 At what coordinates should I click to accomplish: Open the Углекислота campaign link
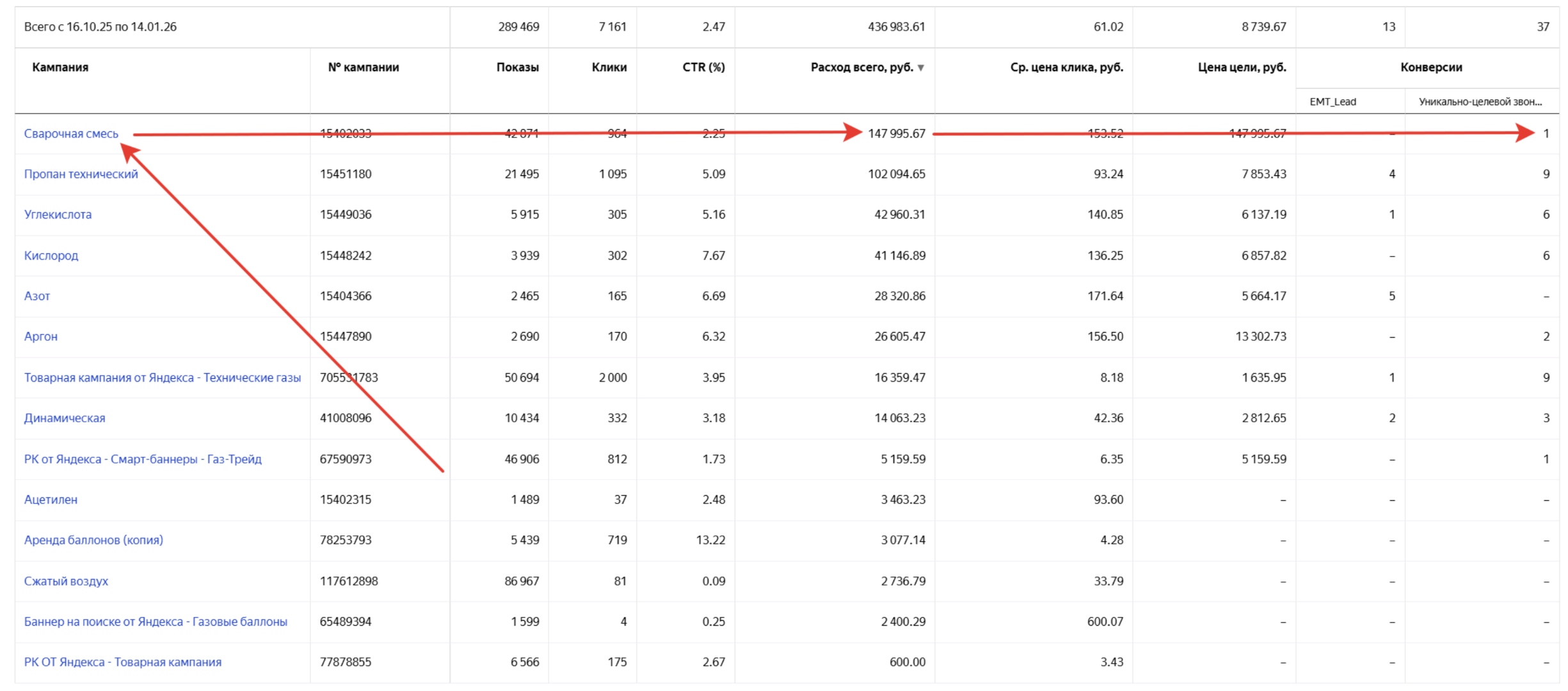point(58,214)
